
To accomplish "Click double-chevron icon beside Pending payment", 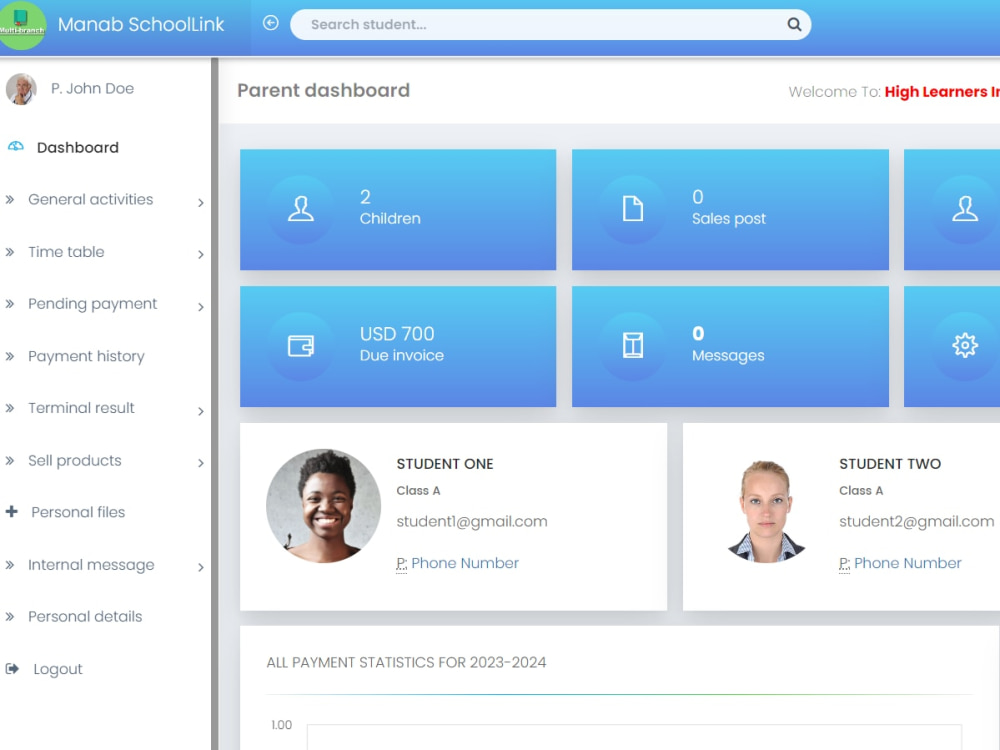I will pos(10,304).
